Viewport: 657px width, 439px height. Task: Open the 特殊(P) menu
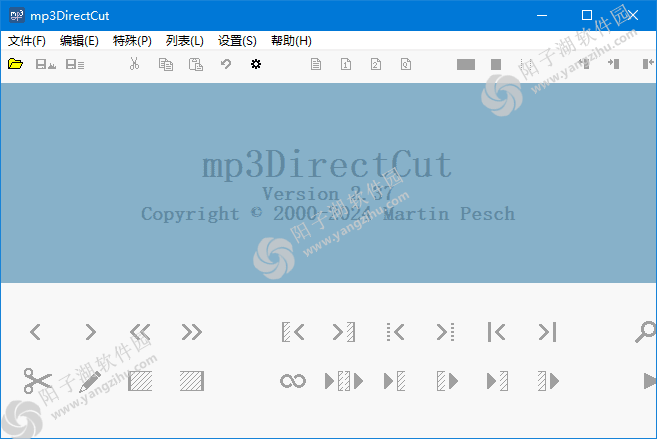point(132,41)
